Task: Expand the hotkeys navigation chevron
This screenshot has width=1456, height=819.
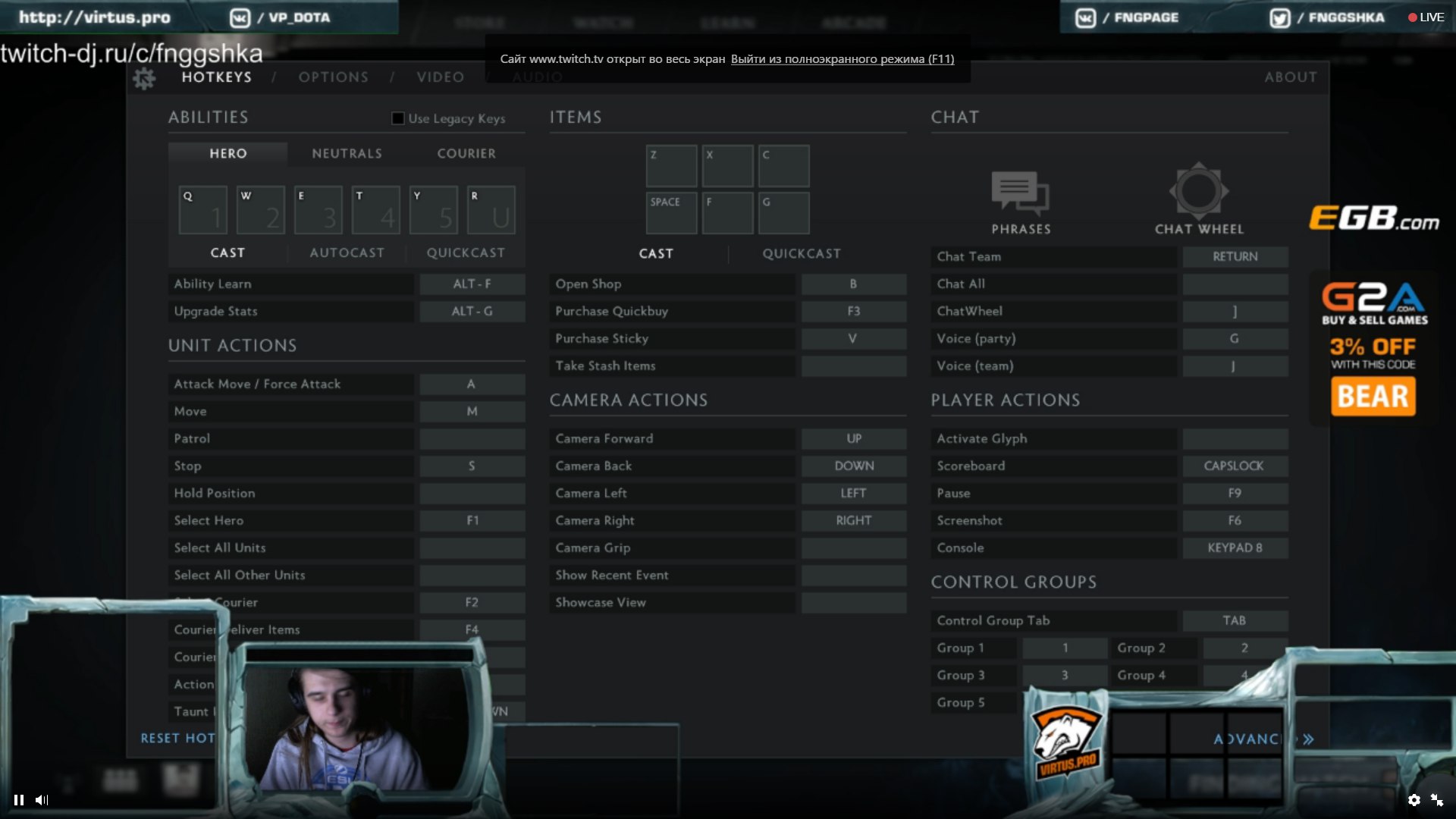Action: tap(1309, 738)
